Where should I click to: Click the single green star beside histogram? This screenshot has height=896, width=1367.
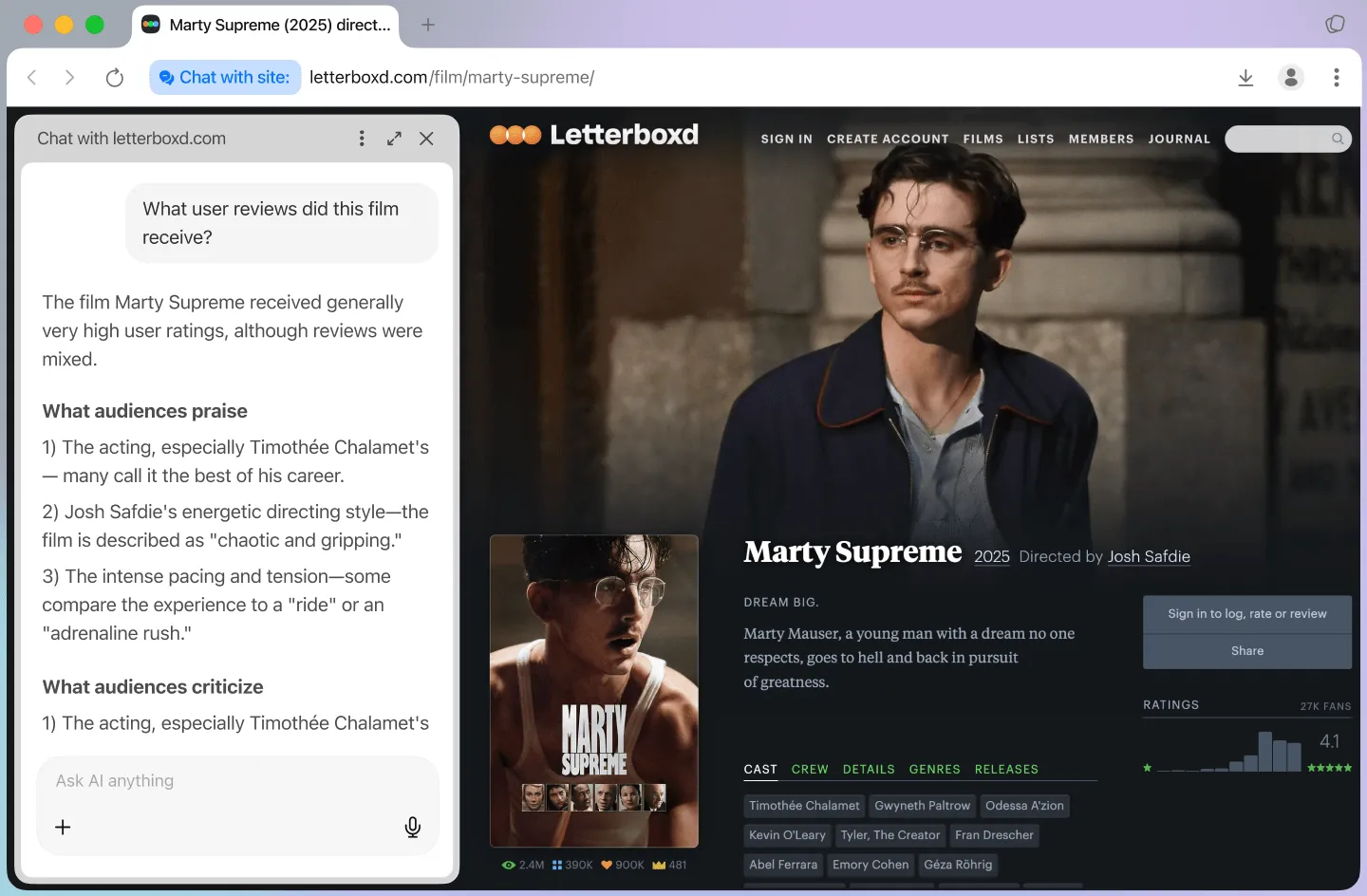tap(1148, 768)
